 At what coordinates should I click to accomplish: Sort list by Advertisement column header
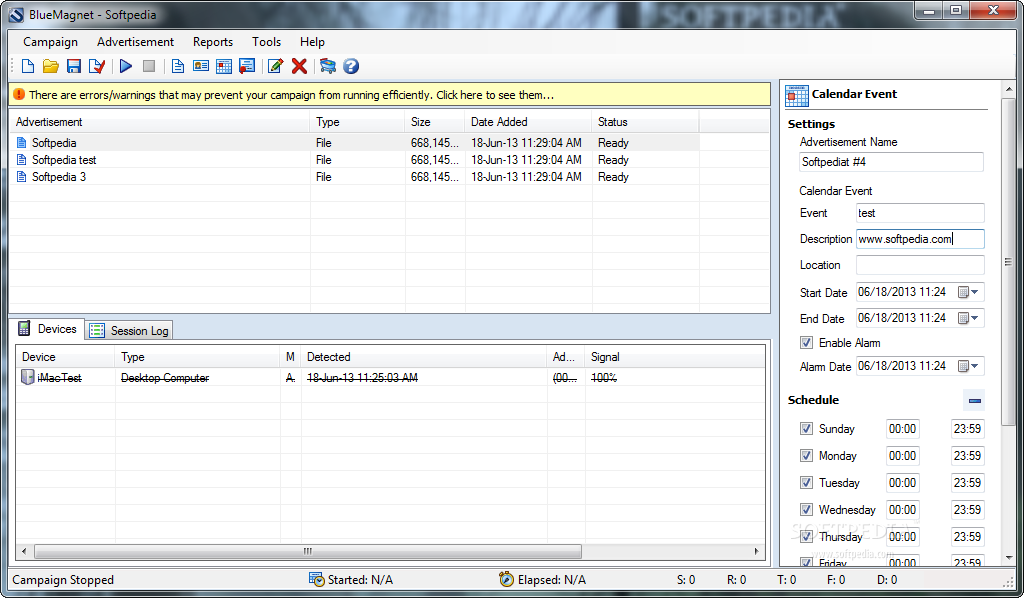click(159, 121)
